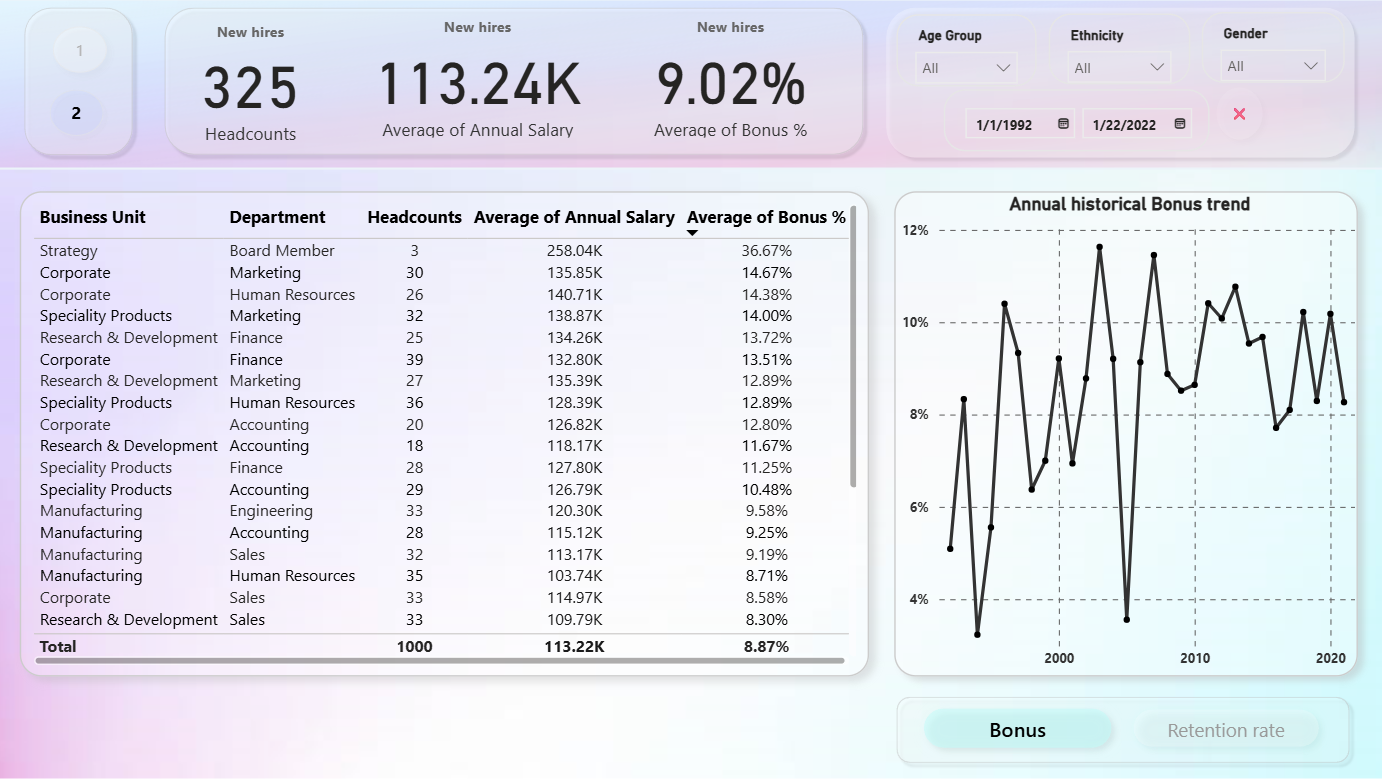Select the 9.25% bonus cell
The height and width of the screenshot is (779, 1382).
pos(767,533)
